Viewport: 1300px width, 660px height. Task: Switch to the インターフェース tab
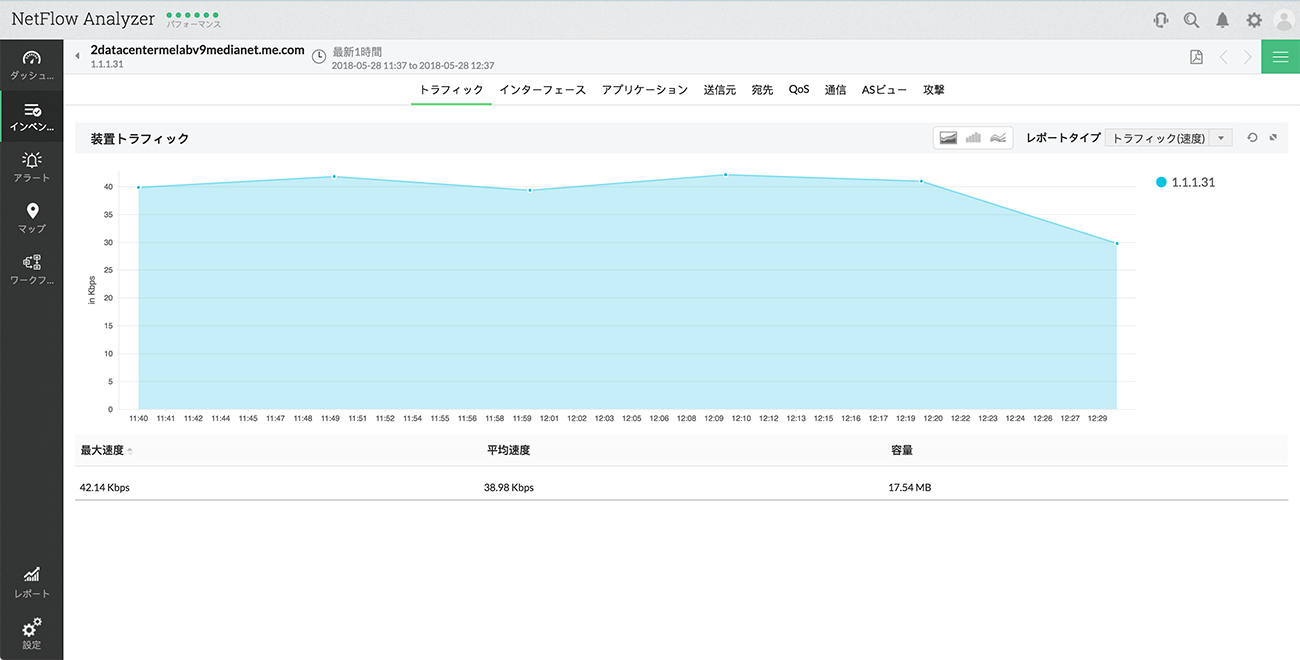click(x=540, y=89)
